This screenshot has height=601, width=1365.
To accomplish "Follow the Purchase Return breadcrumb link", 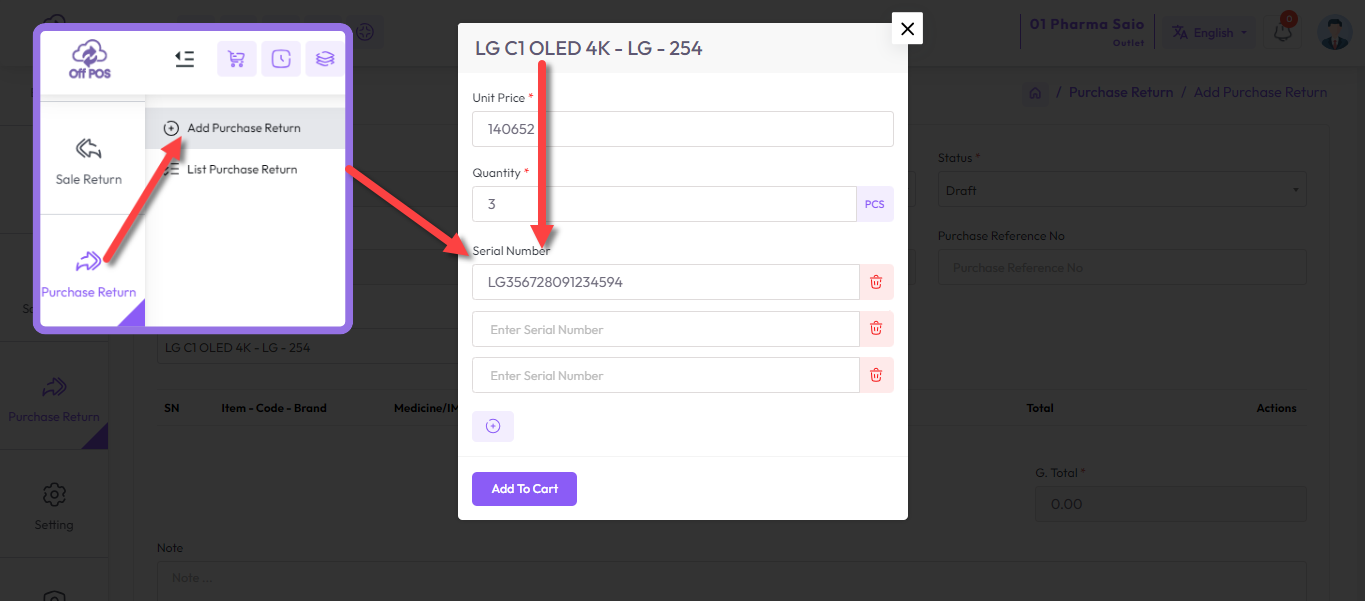I will tap(1120, 92).
